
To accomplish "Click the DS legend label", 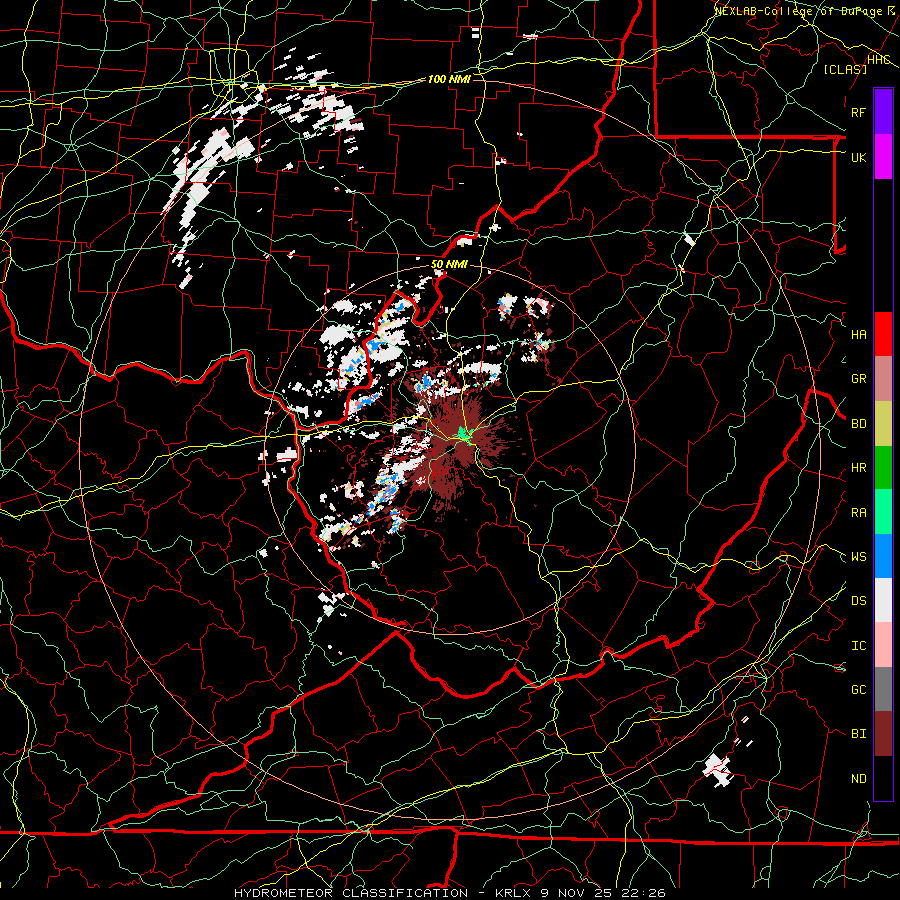I will point(858,601).
